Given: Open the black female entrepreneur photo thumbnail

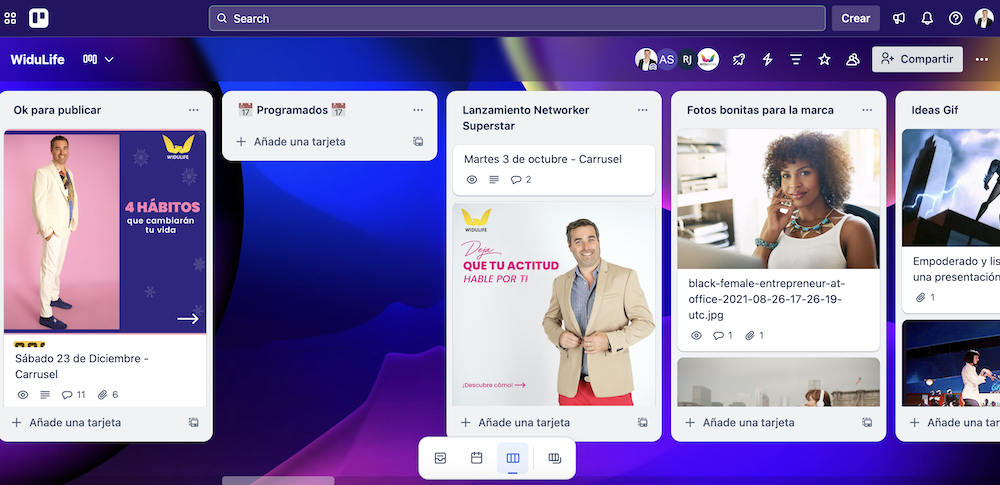Looking at the screenshot, I should [x=779, y=199].
